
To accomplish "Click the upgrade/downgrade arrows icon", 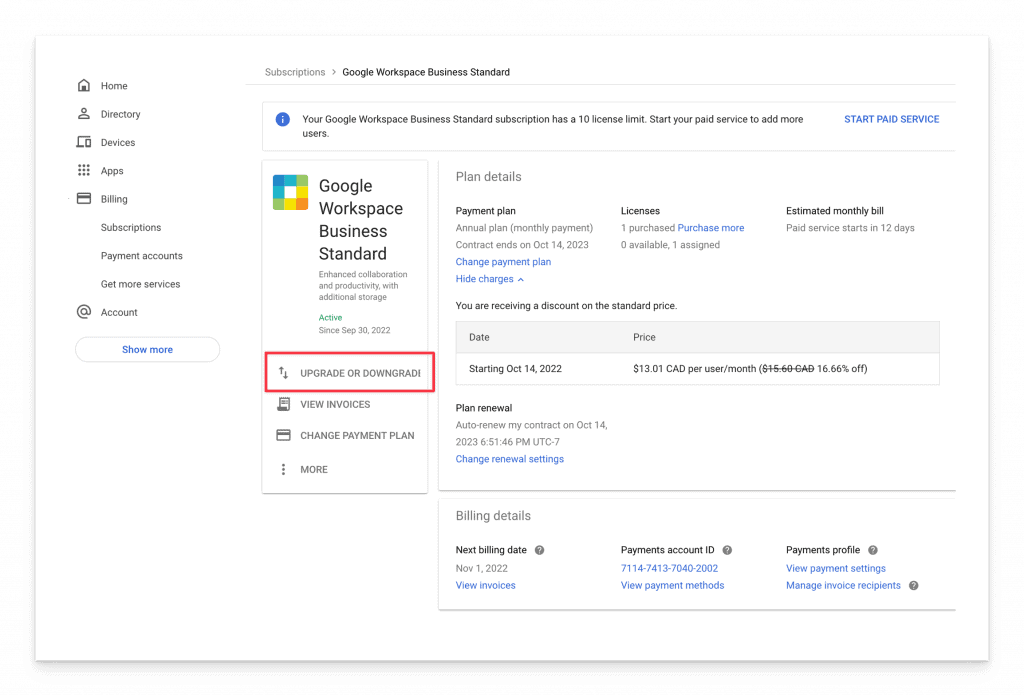I will click(283, 372).
